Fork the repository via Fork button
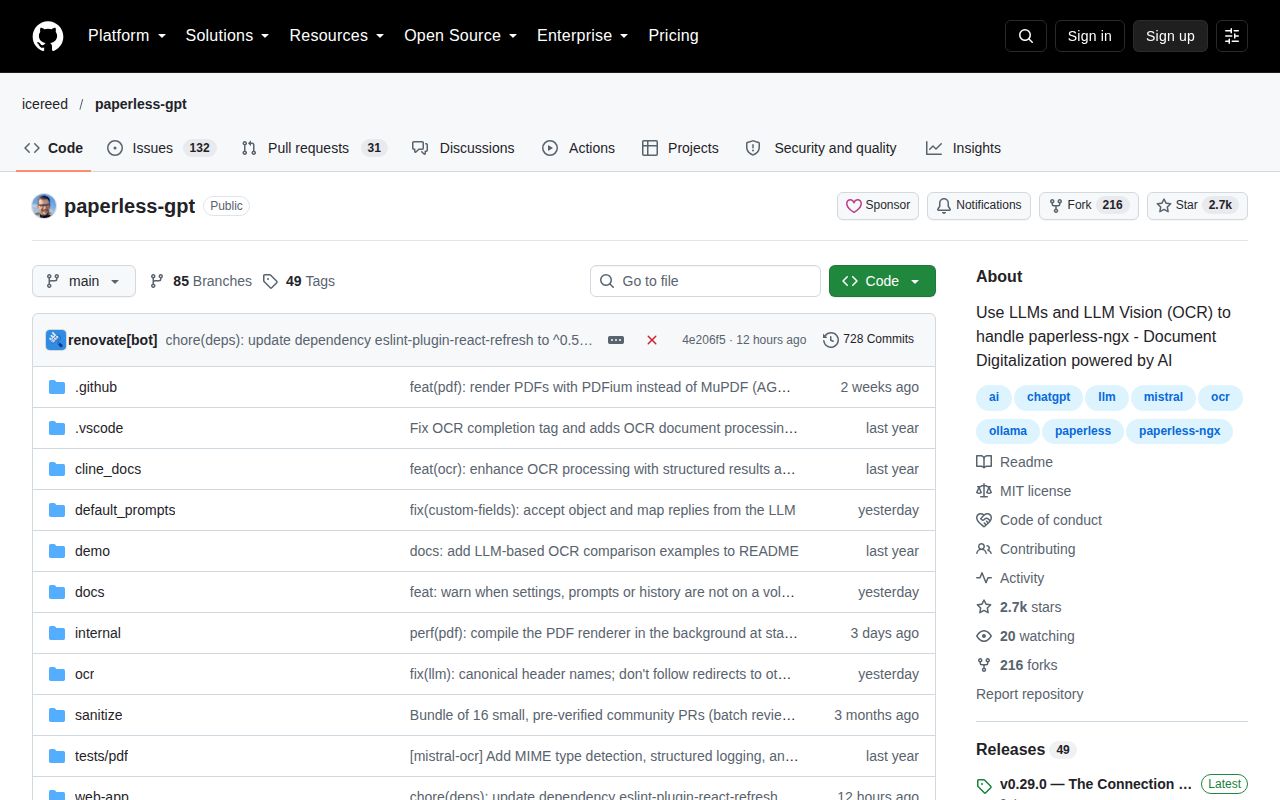 click(1089, 206)
